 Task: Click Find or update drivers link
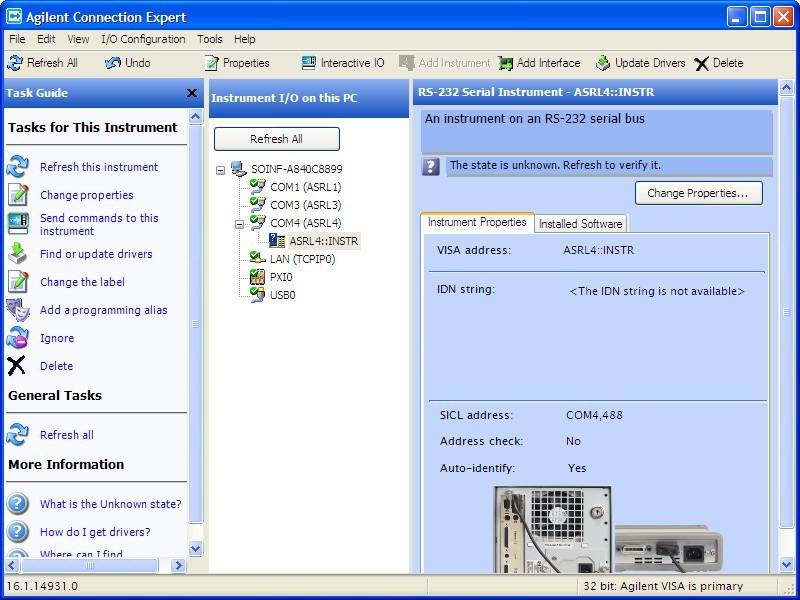[96, 254]
